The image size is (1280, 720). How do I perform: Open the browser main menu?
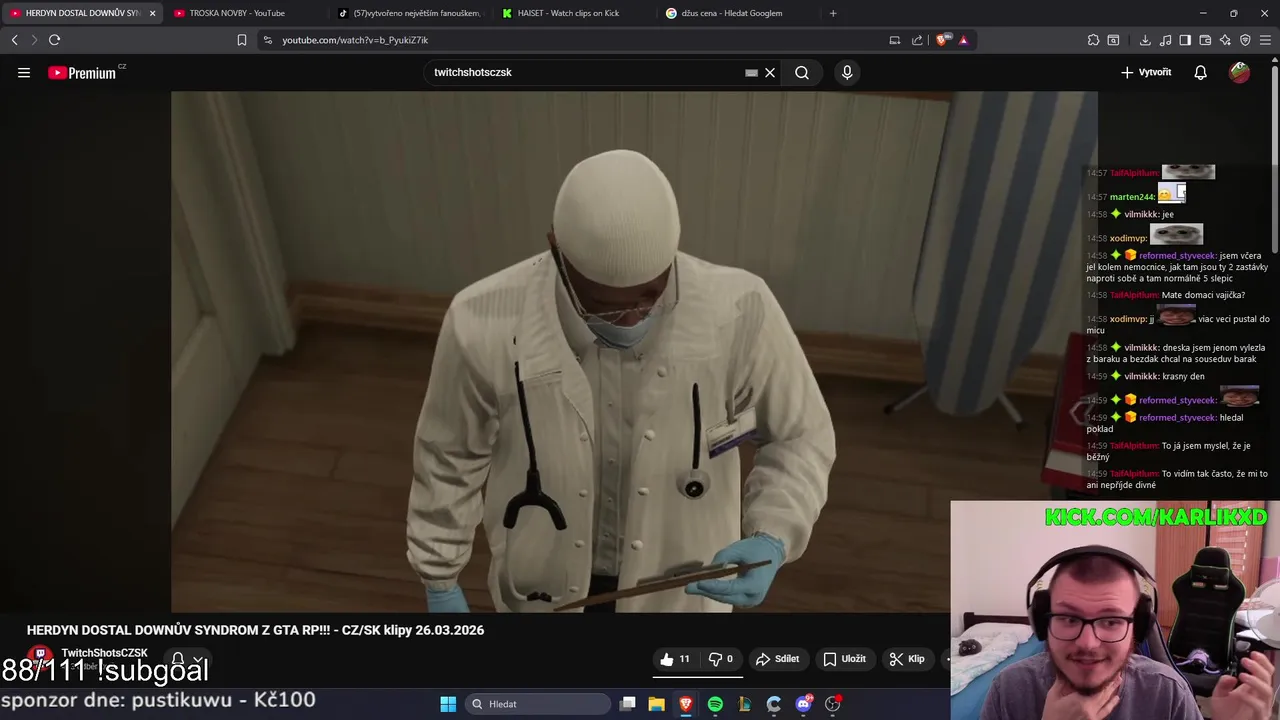[x=1266, y=40]
